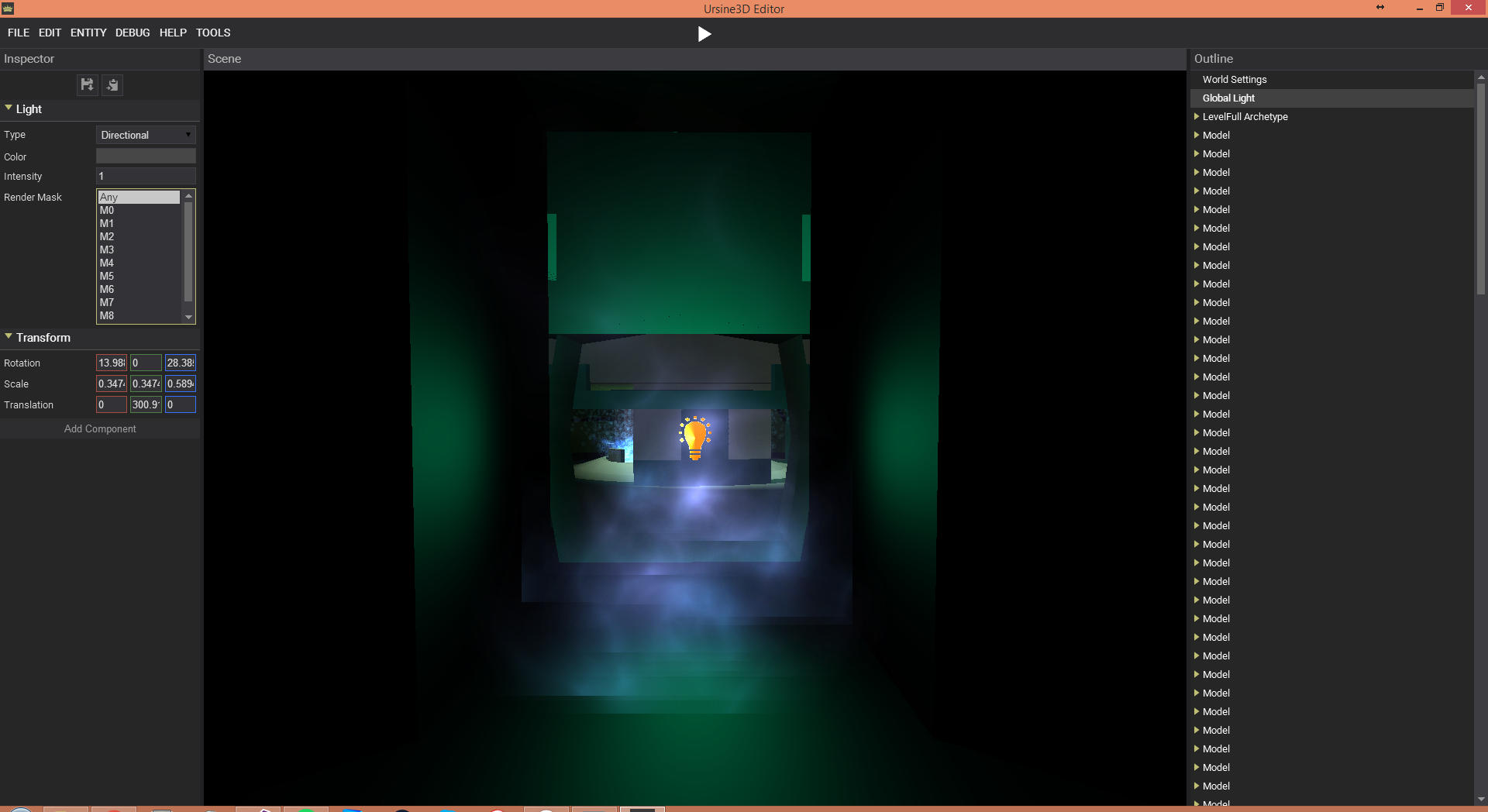1488x812 pixels.
Task: Click the save archetype icon in Inspector
Action: [87, 84]
